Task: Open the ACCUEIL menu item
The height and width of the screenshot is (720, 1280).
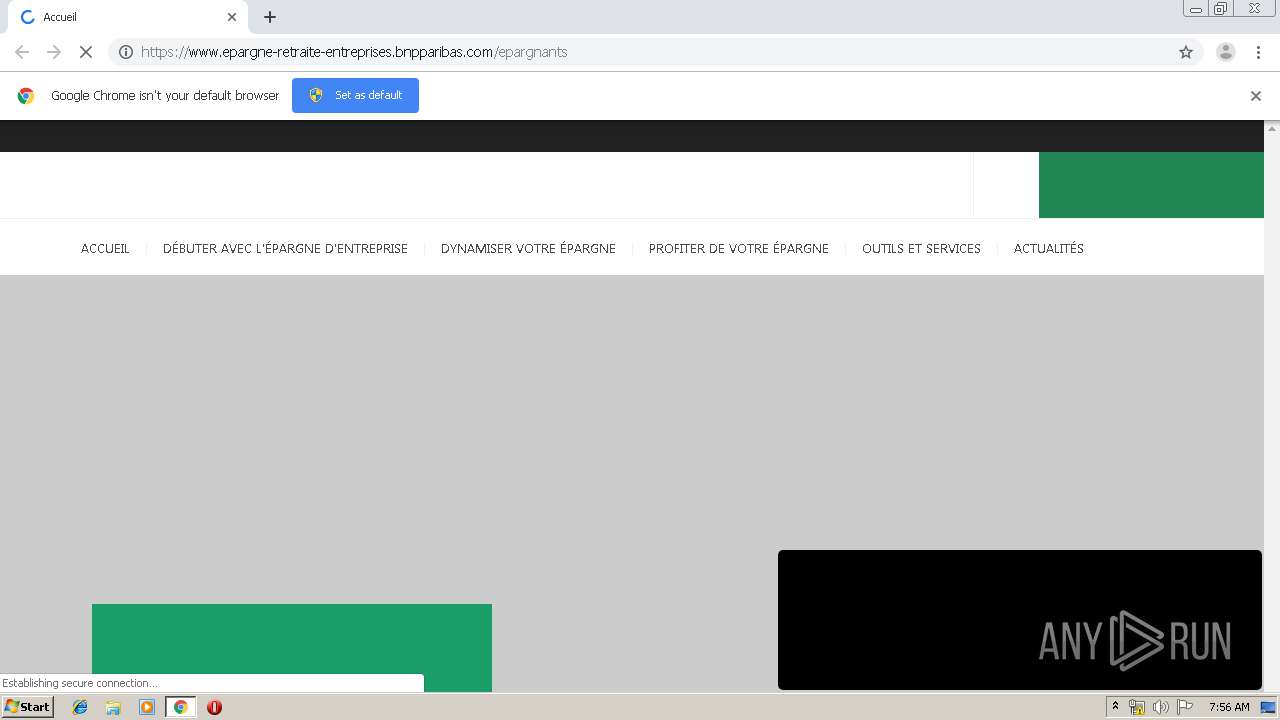Action: click(x=105, y=248)
